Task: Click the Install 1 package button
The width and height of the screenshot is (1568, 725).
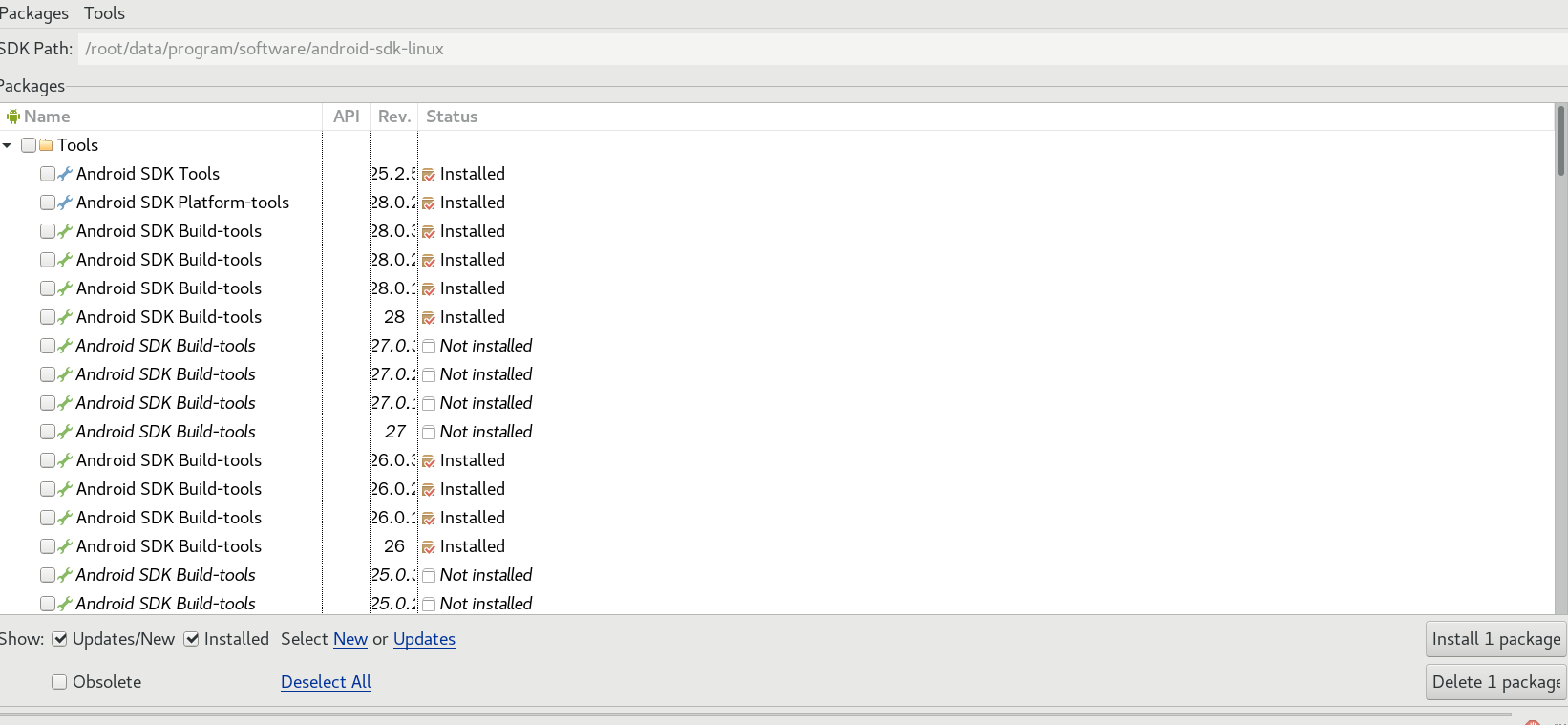Action: [x=1495, y=639]
